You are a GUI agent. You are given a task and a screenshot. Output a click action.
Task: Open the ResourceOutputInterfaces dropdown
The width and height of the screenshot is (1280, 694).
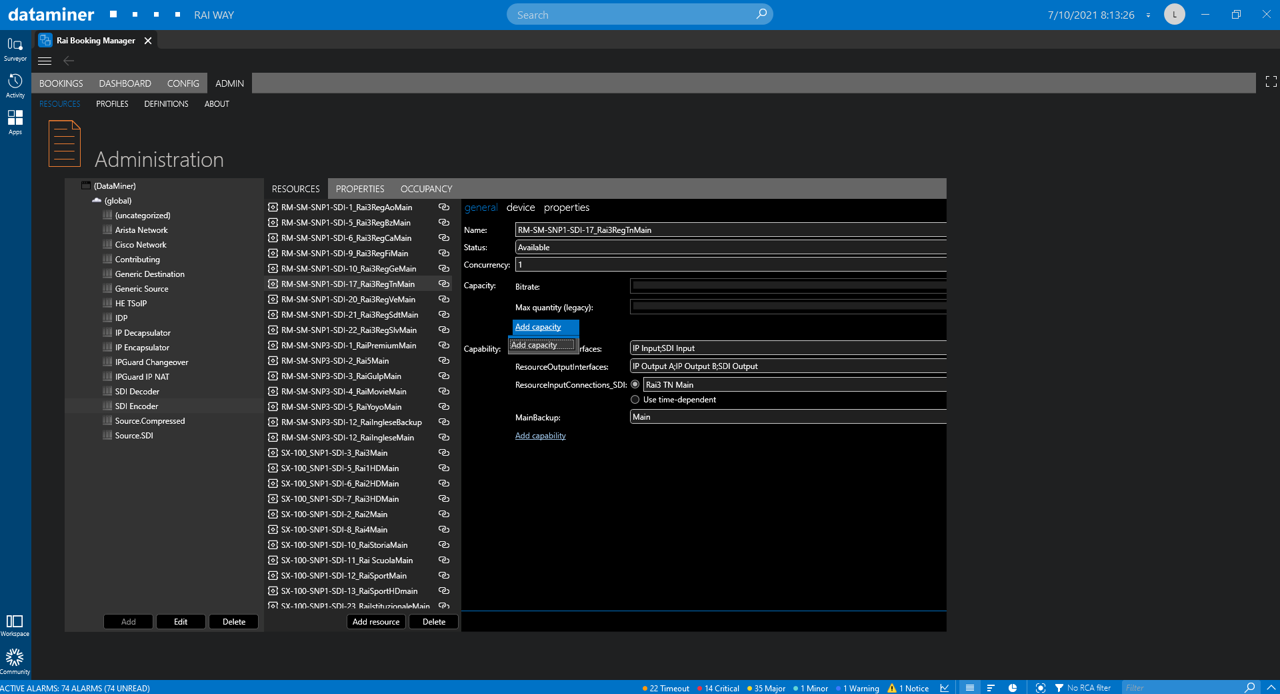click(x=788, y=366)
